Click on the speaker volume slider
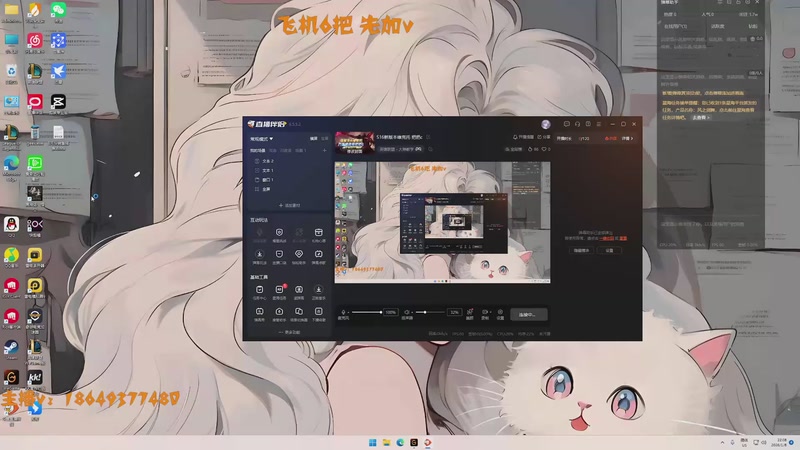Viewport: 800px width, 450px height. point(429,312)
